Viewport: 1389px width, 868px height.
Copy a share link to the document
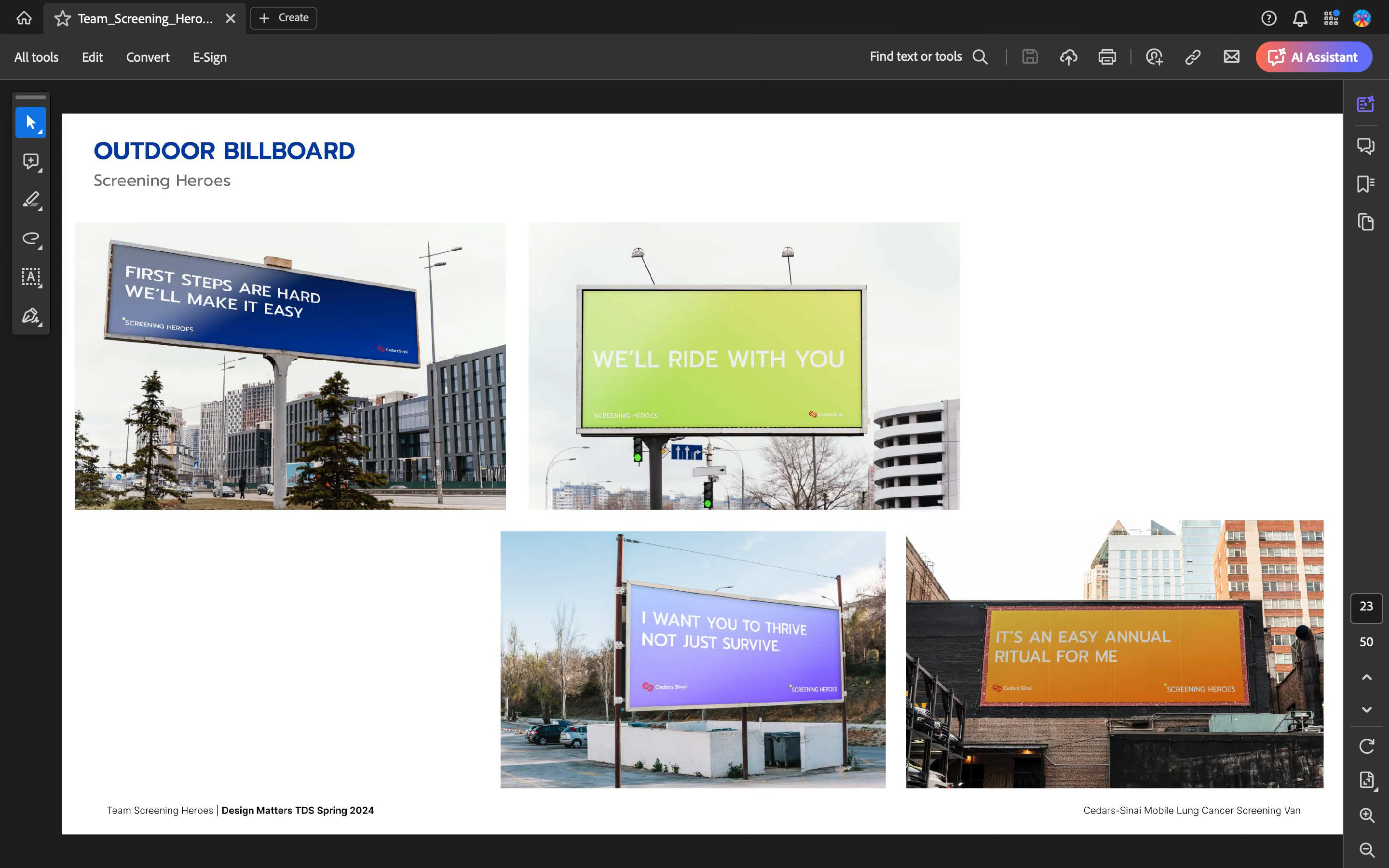tap(1193, 57)
